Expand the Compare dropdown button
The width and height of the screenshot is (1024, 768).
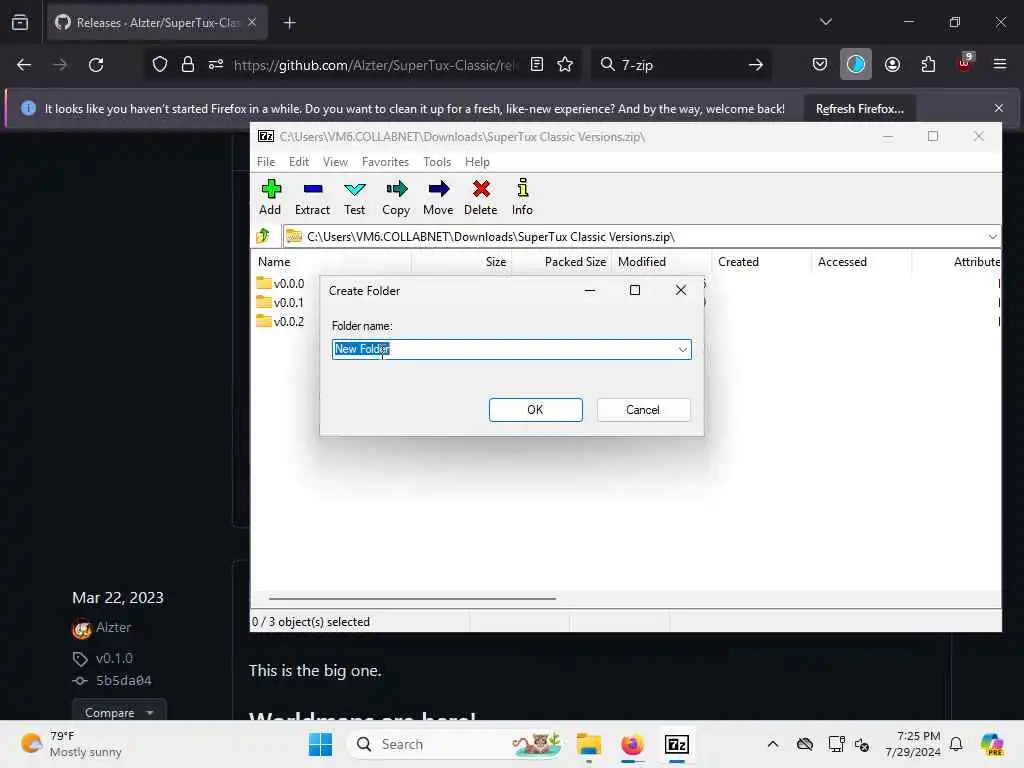pyautogui.click(x=119, y=712)
